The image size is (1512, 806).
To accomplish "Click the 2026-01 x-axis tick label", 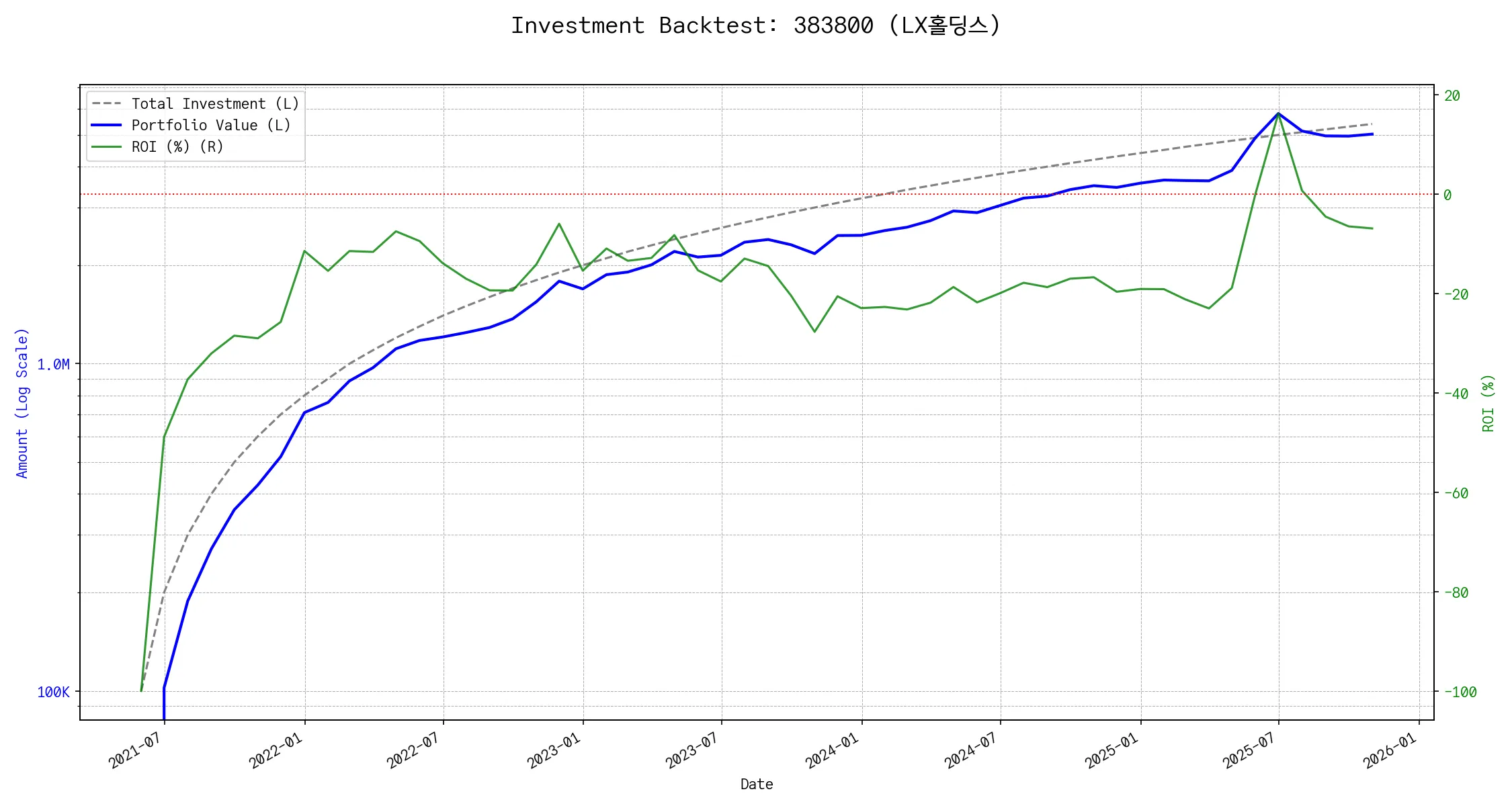I will point(1390,751).
